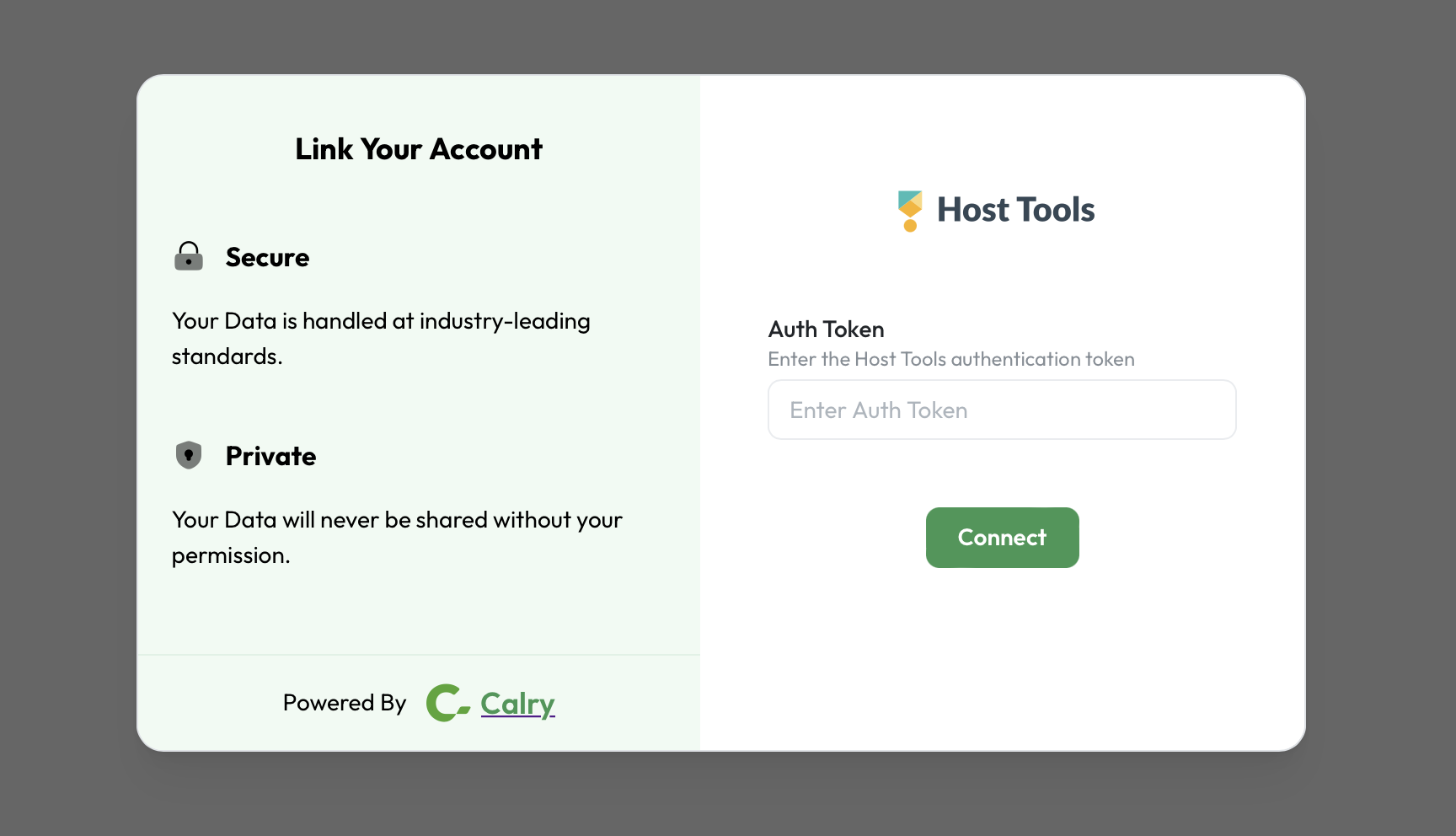Click the Powered By text
This screenshot has height=836, width=1456.
coord(344,702)
